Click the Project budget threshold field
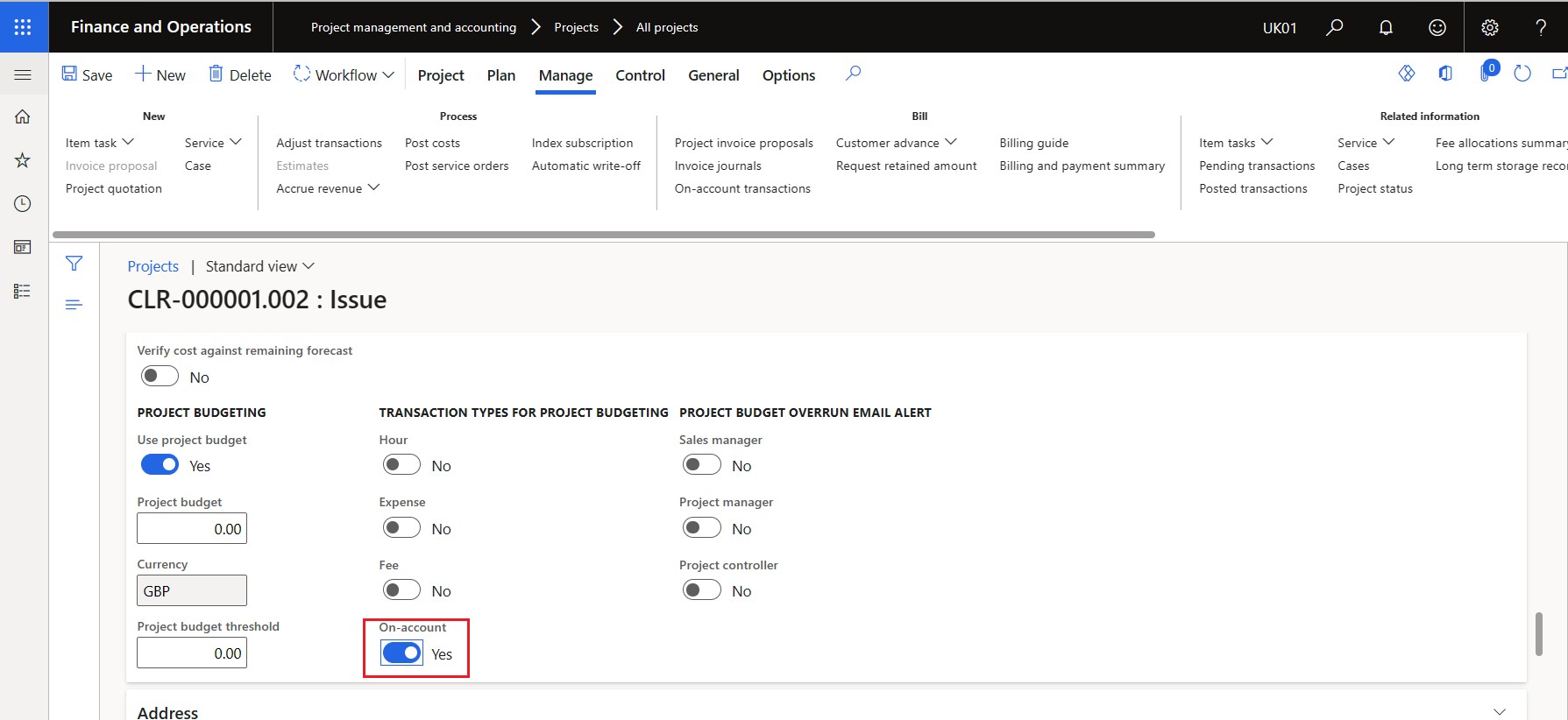The height and width of the screenshot is (720, 1568). tap(192, 653)
